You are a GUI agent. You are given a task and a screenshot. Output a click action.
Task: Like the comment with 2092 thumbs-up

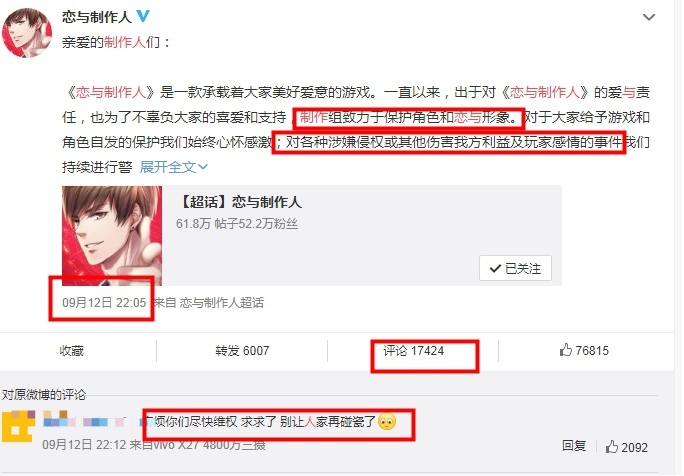(x=626, y=447)
